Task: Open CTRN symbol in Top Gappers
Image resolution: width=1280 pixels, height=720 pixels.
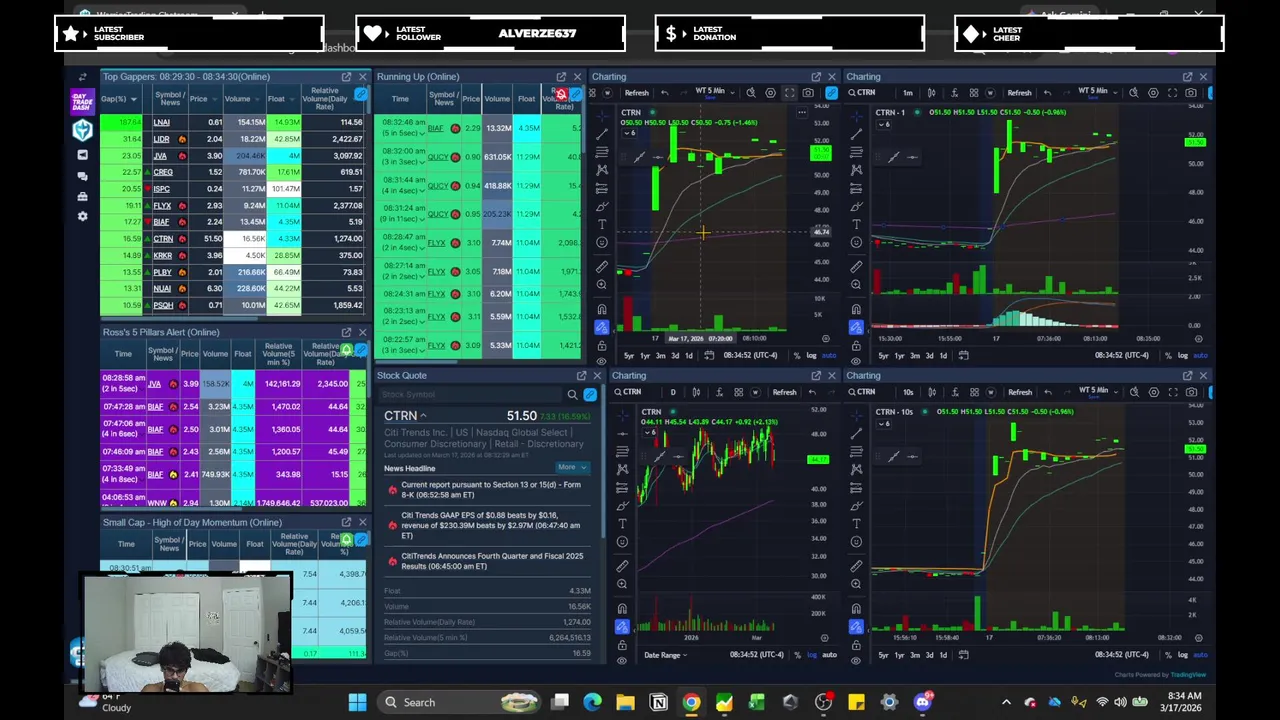Action: click(x=163, y=239)
